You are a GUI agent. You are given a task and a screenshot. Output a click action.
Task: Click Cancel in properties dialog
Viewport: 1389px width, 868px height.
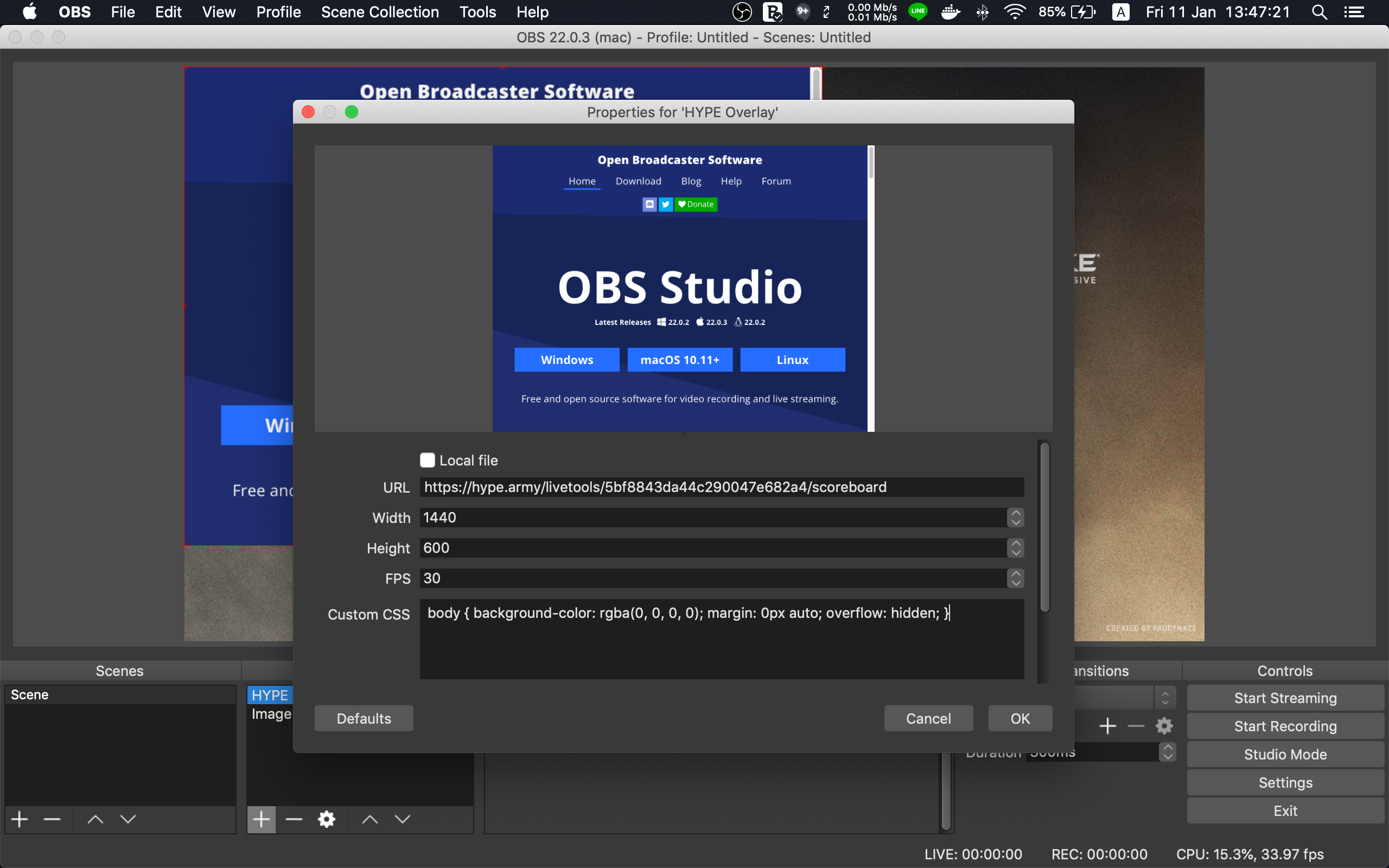(928, 719)
